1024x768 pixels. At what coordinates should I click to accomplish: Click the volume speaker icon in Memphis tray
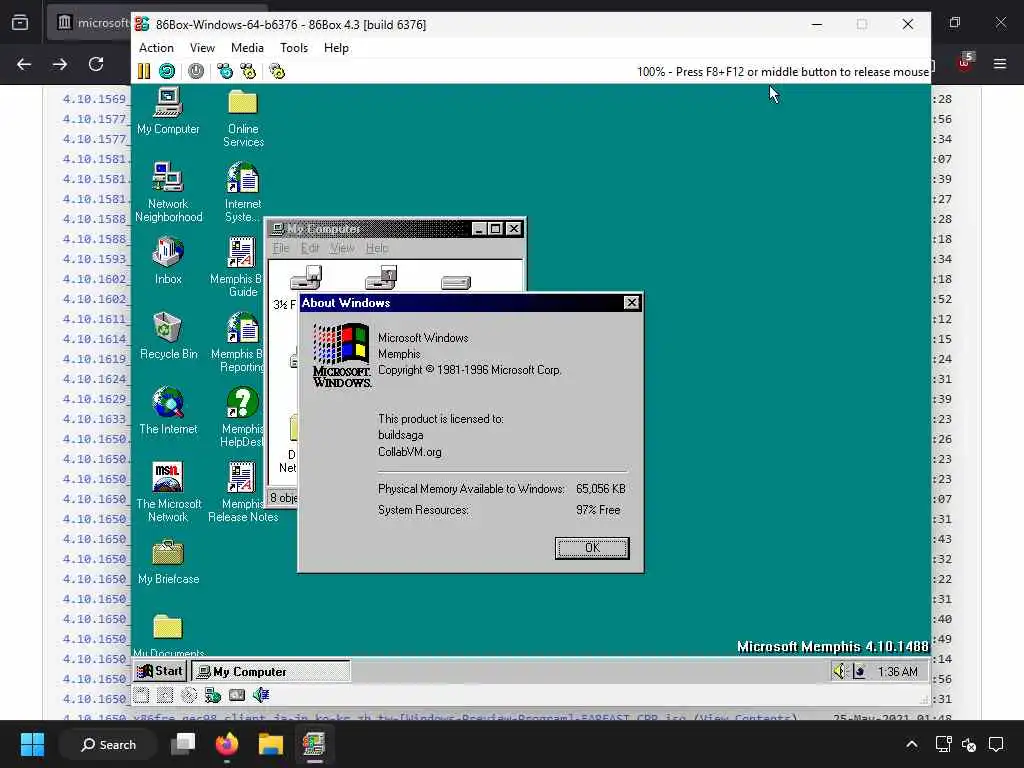pos(839,671)
